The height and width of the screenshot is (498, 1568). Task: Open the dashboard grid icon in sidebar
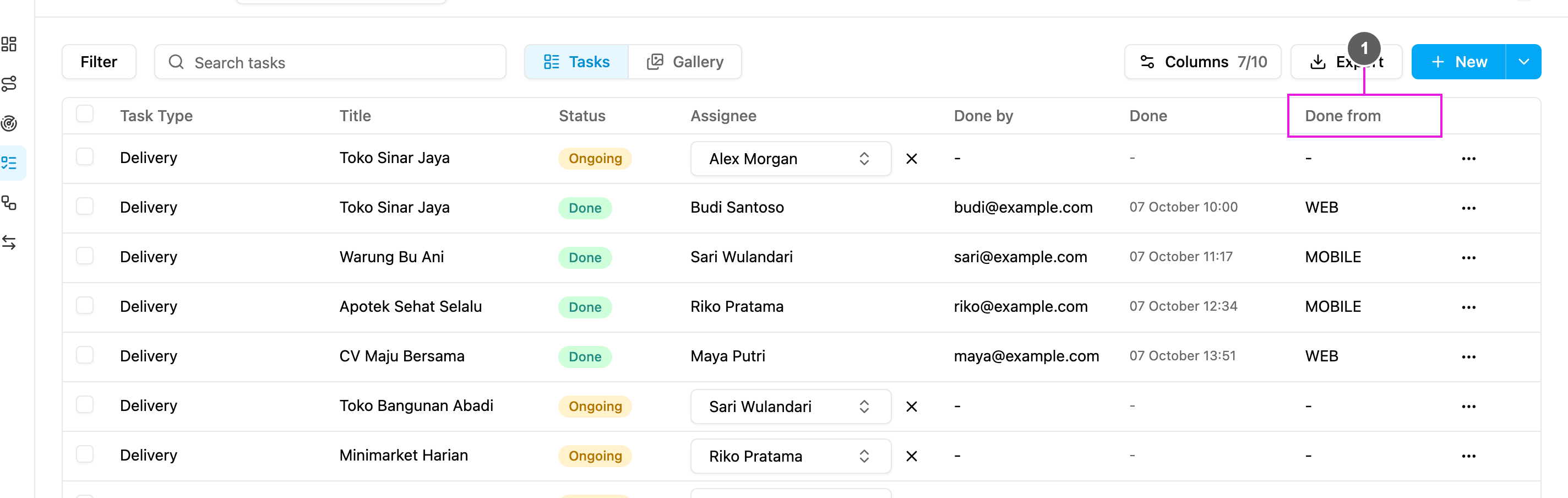pos(9,44)
